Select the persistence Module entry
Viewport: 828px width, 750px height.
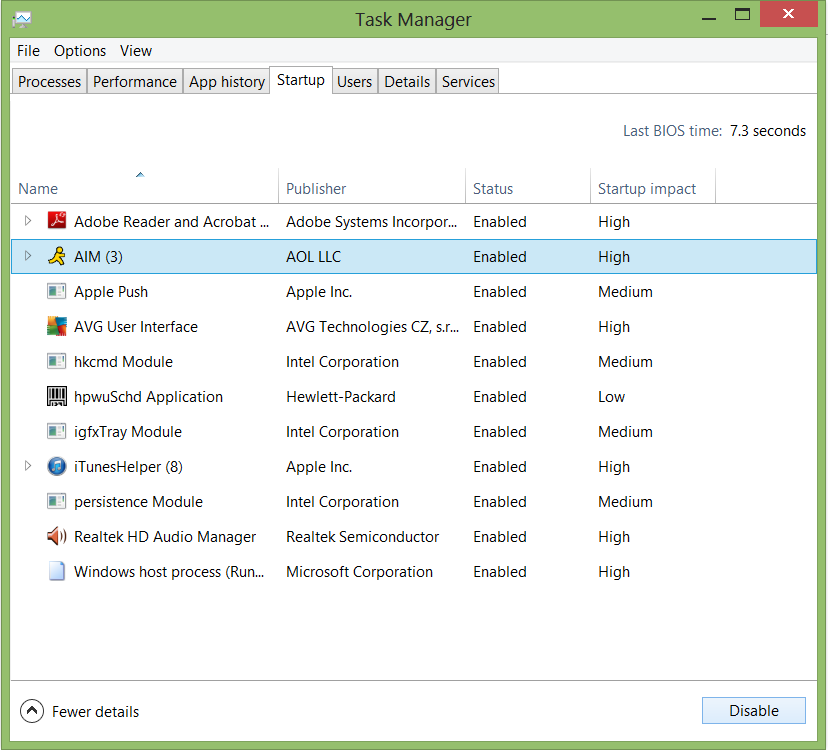[x=138, y=501]
